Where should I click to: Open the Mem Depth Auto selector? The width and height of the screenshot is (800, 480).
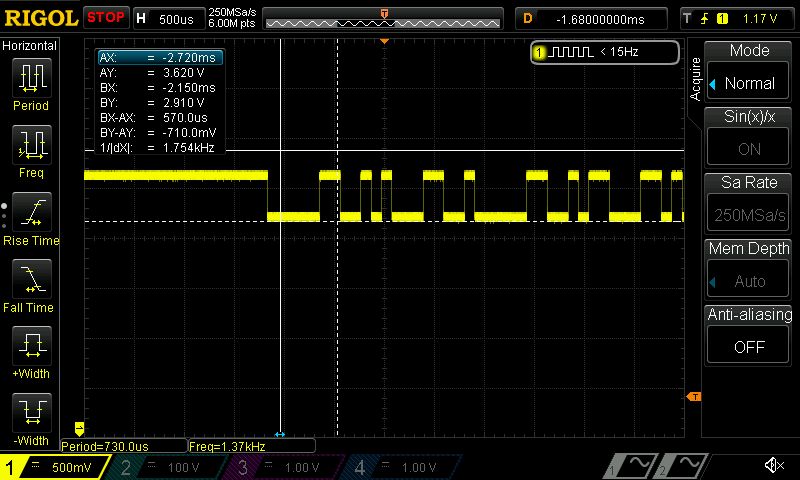click(748, 281)
